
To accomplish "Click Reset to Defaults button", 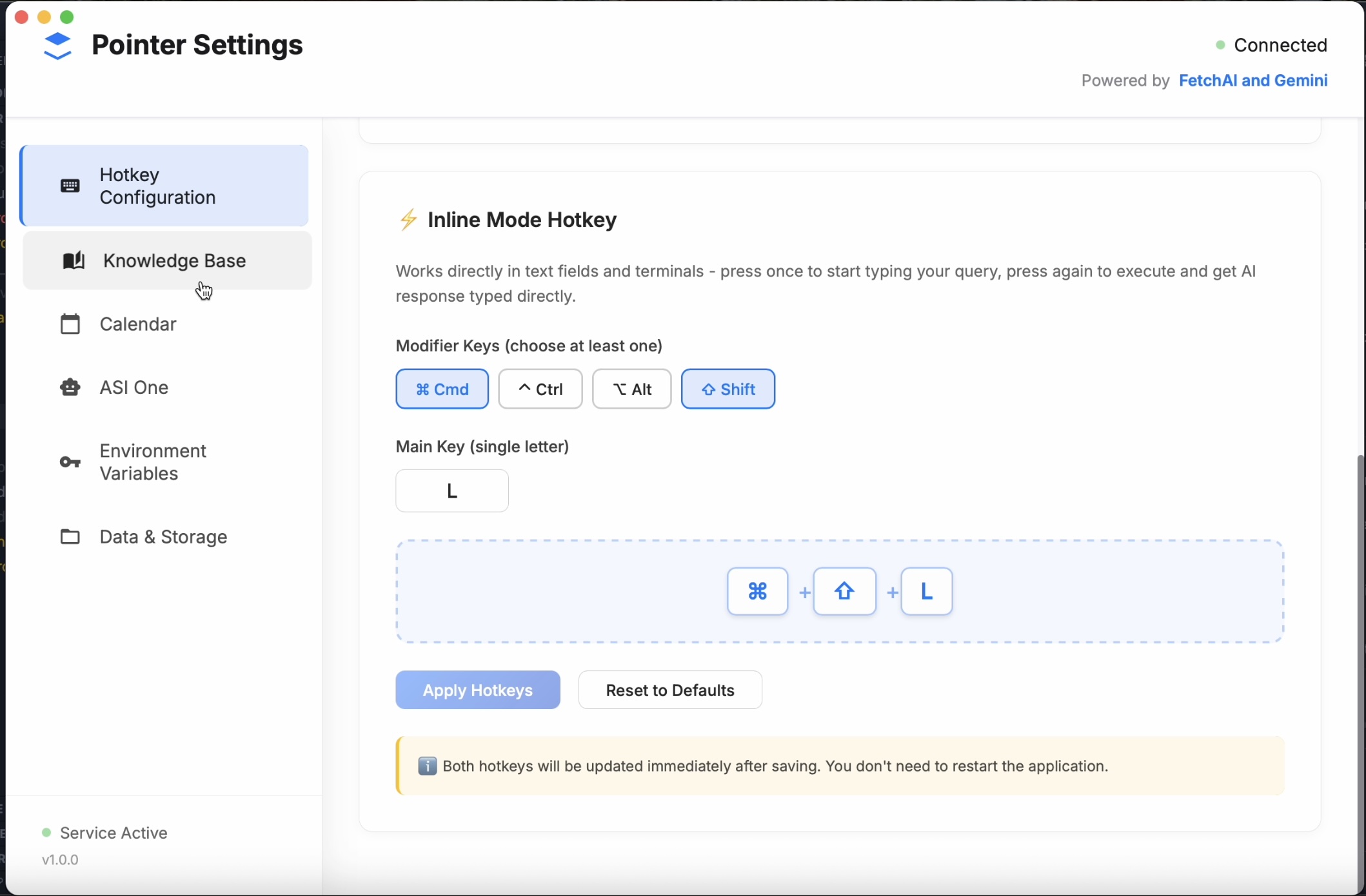I will [669, 690].
